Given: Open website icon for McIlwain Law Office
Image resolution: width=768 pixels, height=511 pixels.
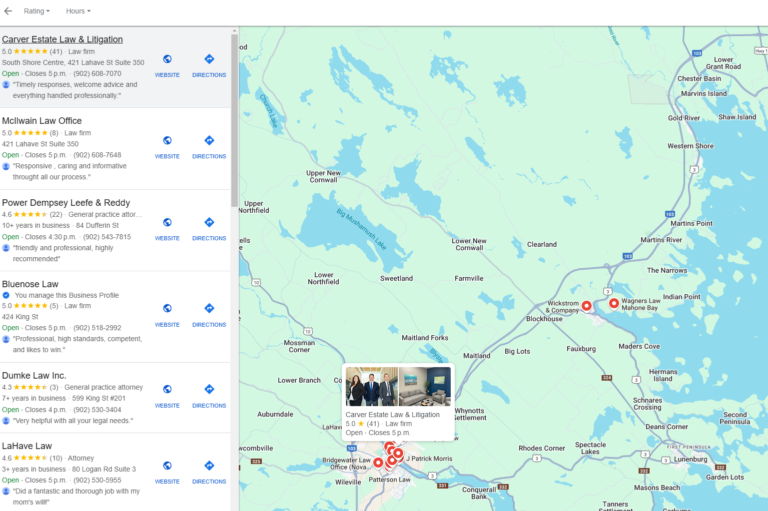Looking at the screenshot, I should (x=167, y=140).
